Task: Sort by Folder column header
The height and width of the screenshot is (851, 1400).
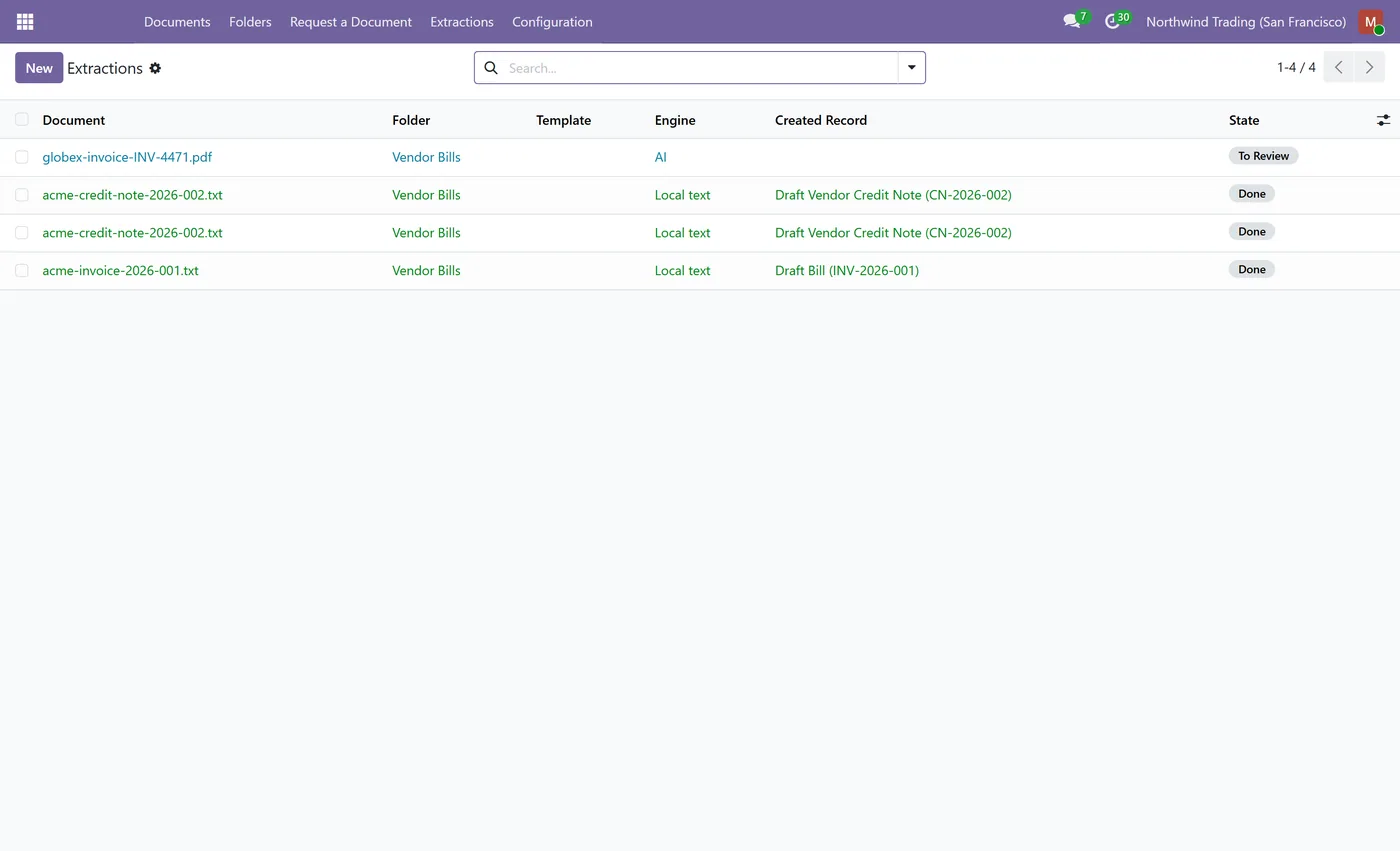Action: 411,120
